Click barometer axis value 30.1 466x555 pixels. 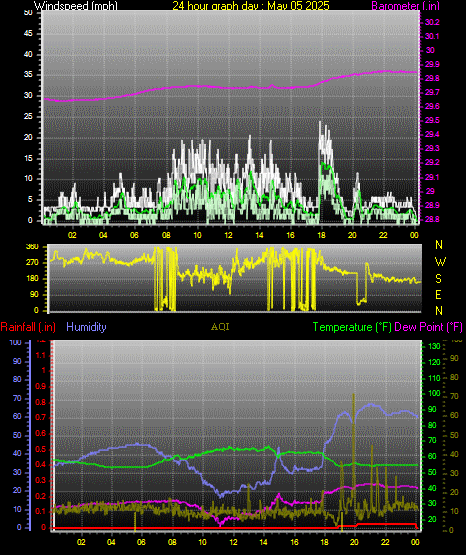(x=432, y=36)
